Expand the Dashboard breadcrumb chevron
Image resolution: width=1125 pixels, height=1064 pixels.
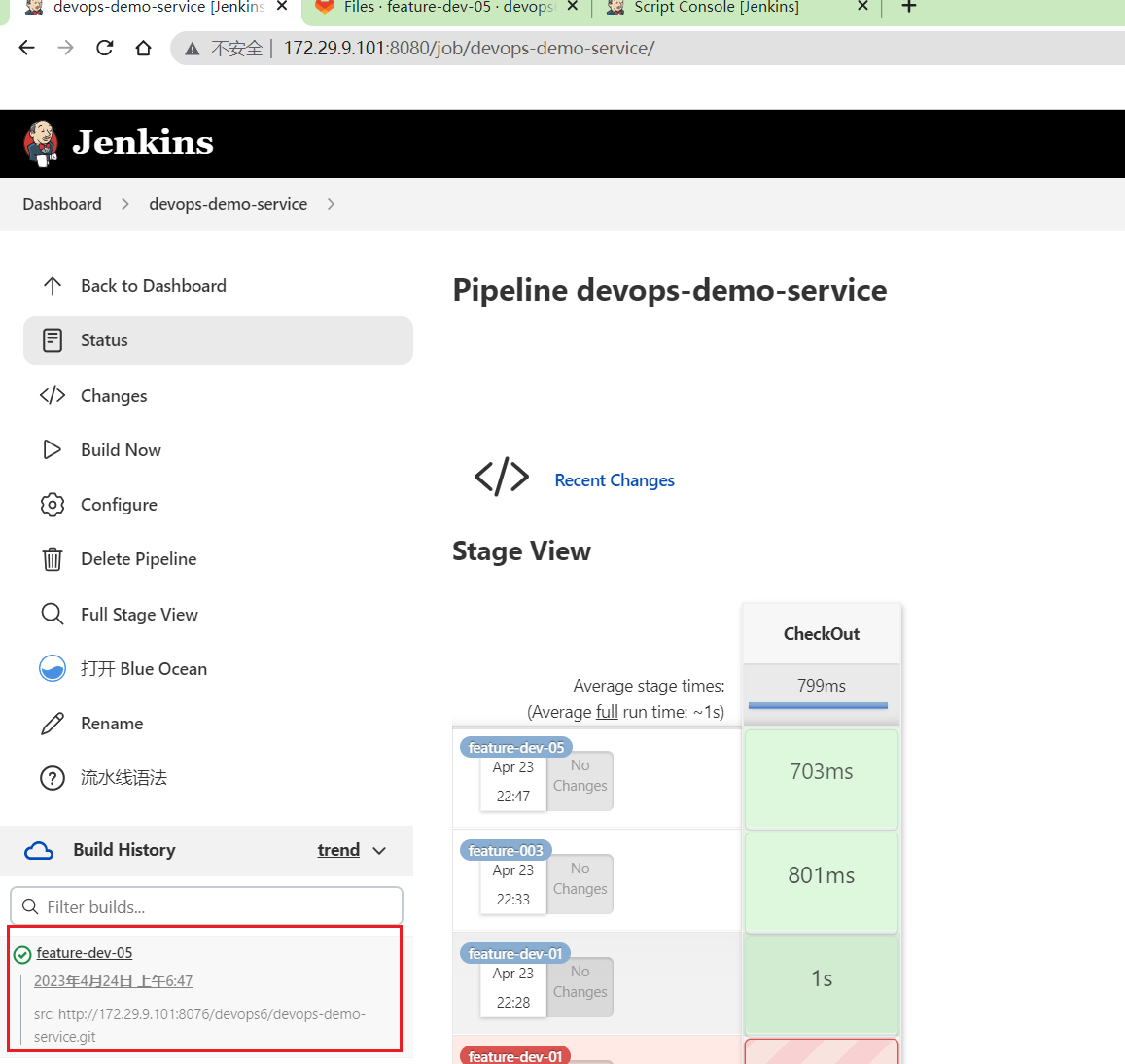[x=125, y=204]
